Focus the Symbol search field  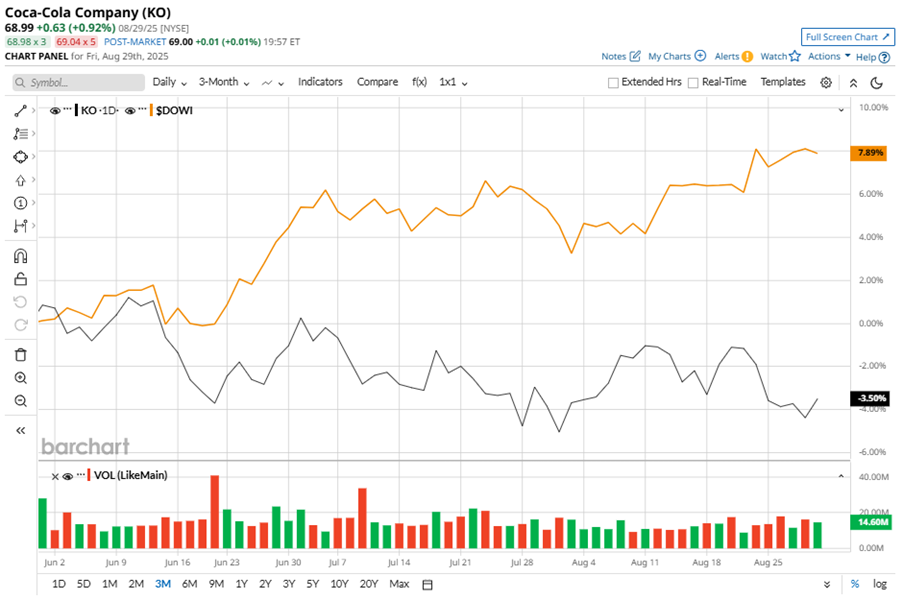click(x=78, y=83)
